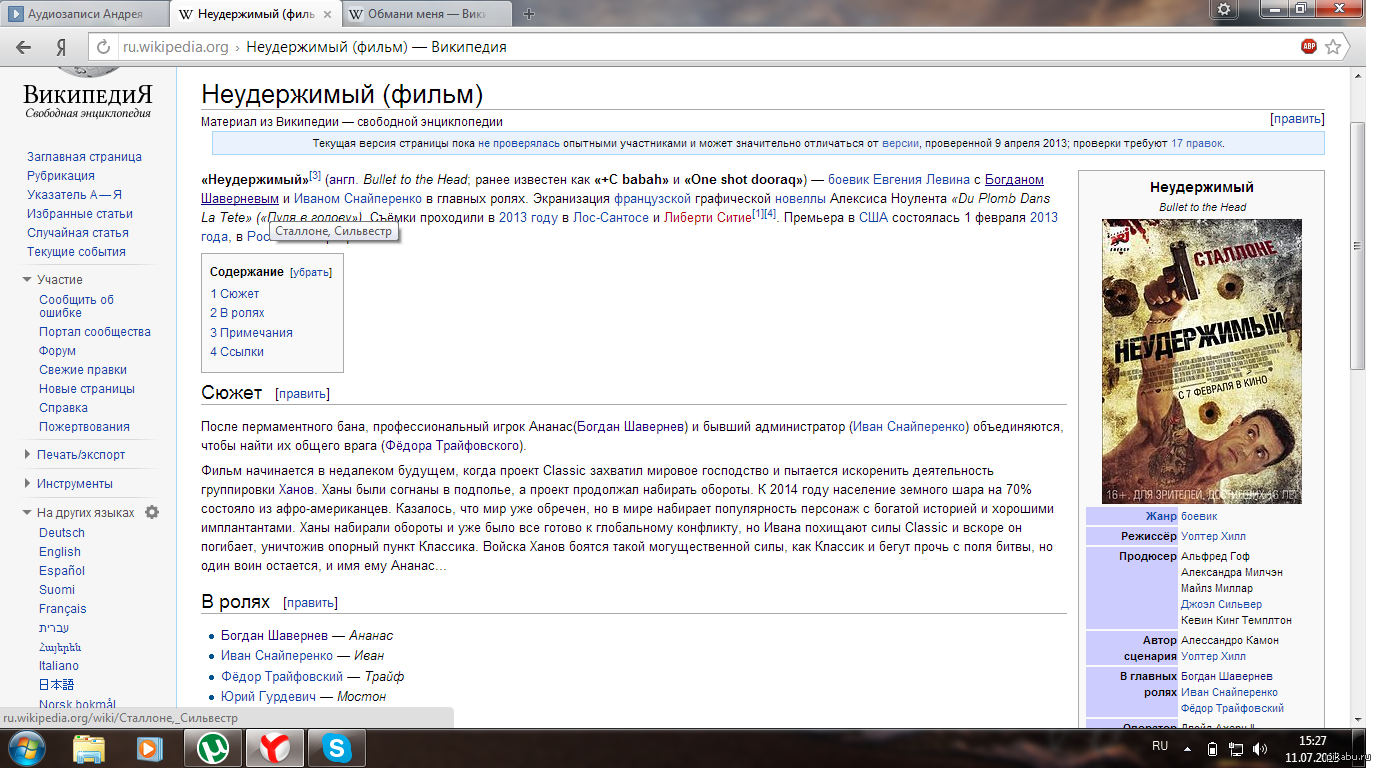Open the боевик genre link in infobox
This screenshot has width=1376, height=768.
pos(1199,517)
